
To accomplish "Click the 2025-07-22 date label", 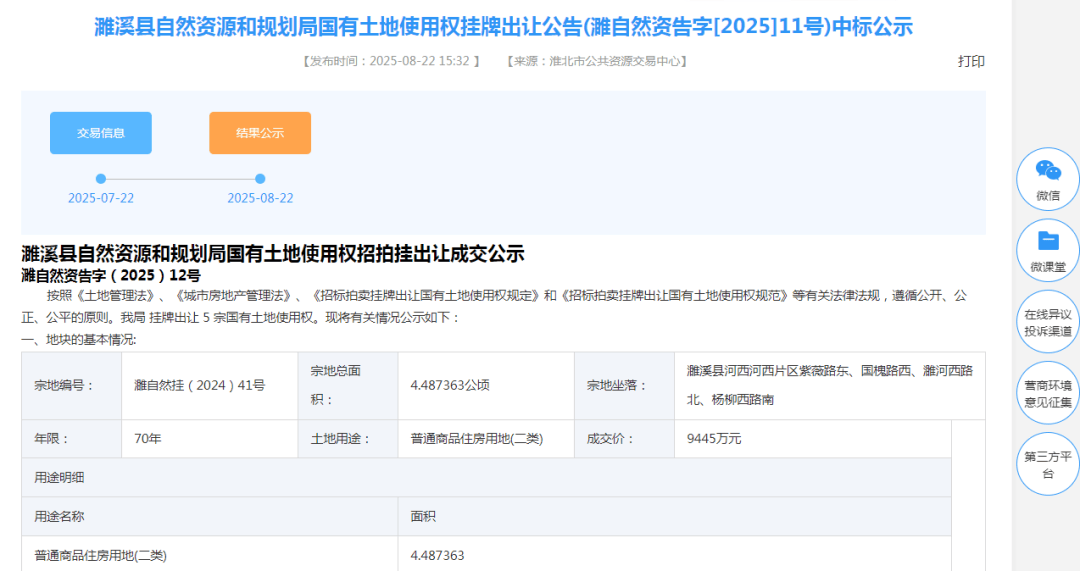I will (101, 198).
